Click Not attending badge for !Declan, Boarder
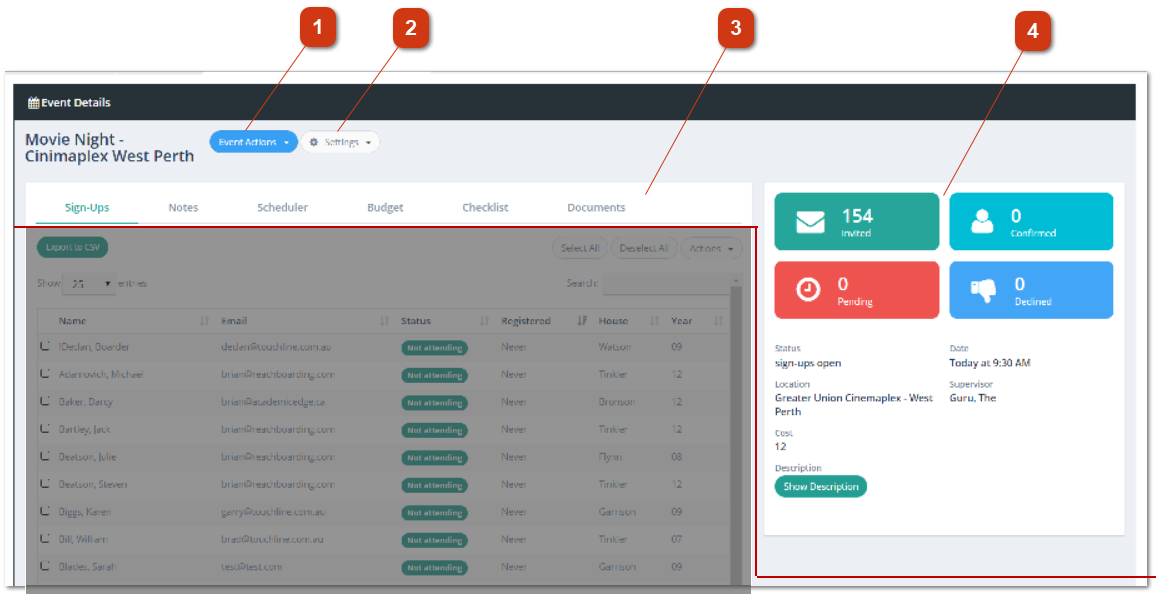 [434, 348]
